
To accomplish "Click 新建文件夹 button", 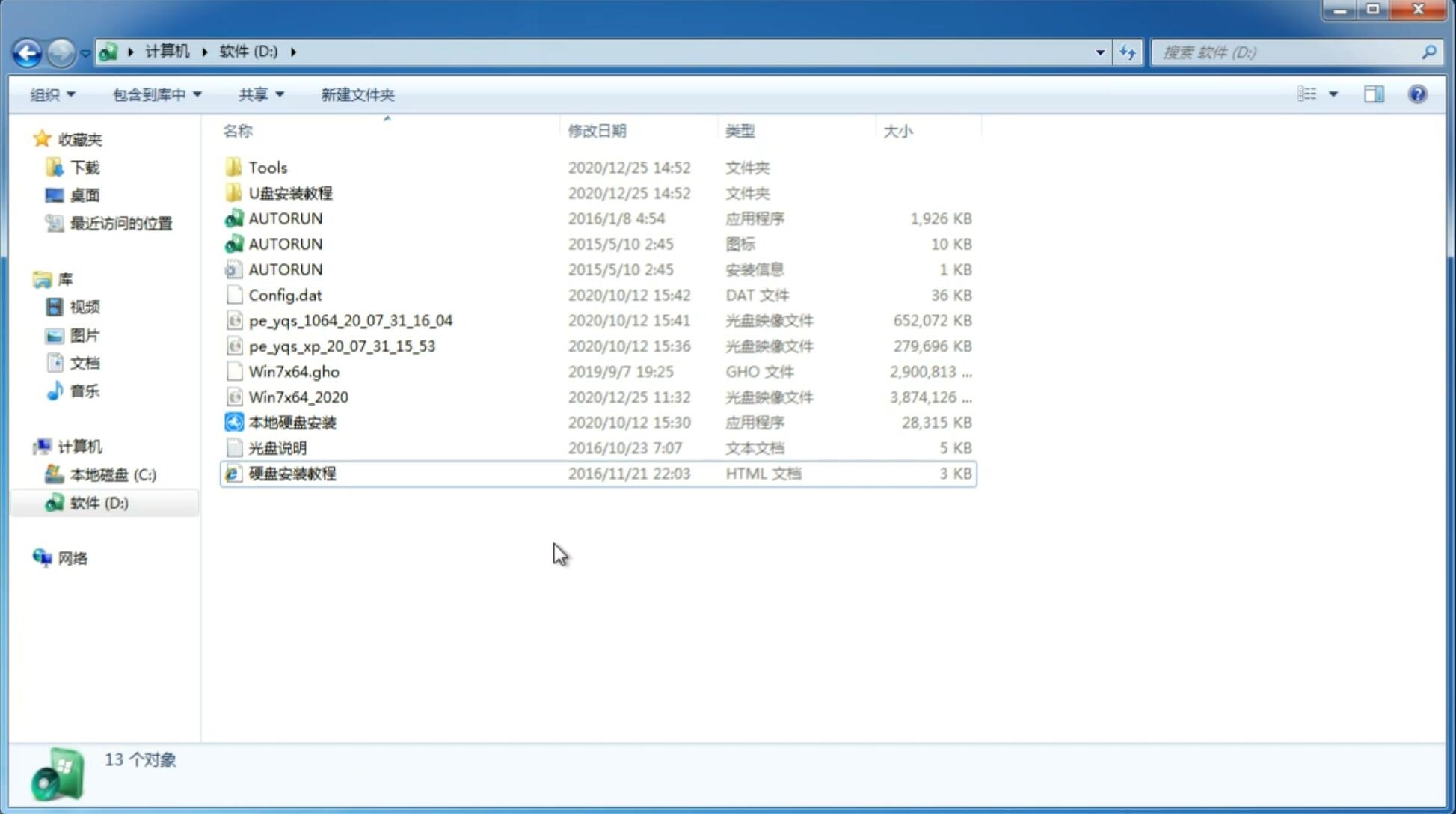I will (x=357, y=94).
